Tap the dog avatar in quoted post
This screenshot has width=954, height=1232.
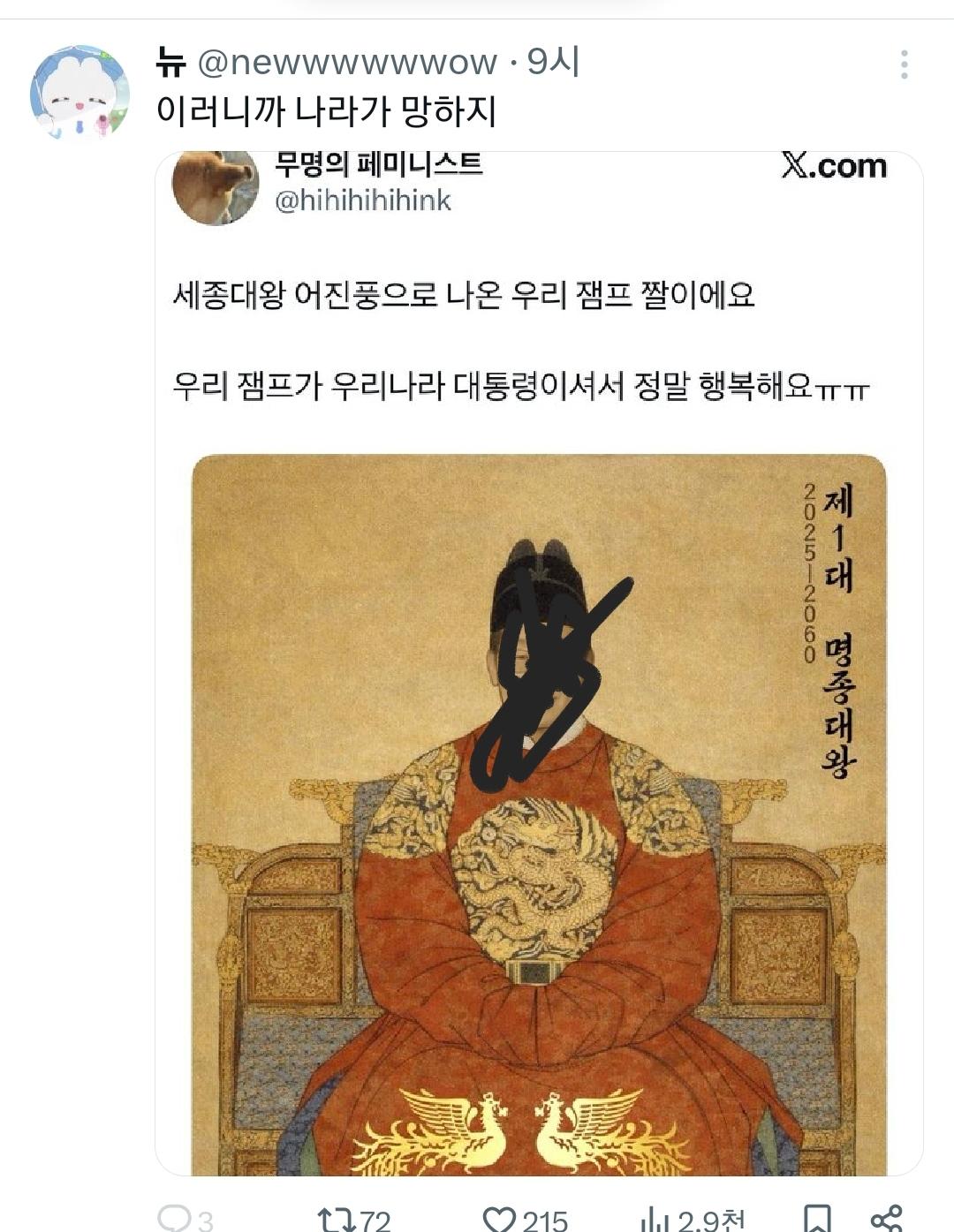(215, 187)
